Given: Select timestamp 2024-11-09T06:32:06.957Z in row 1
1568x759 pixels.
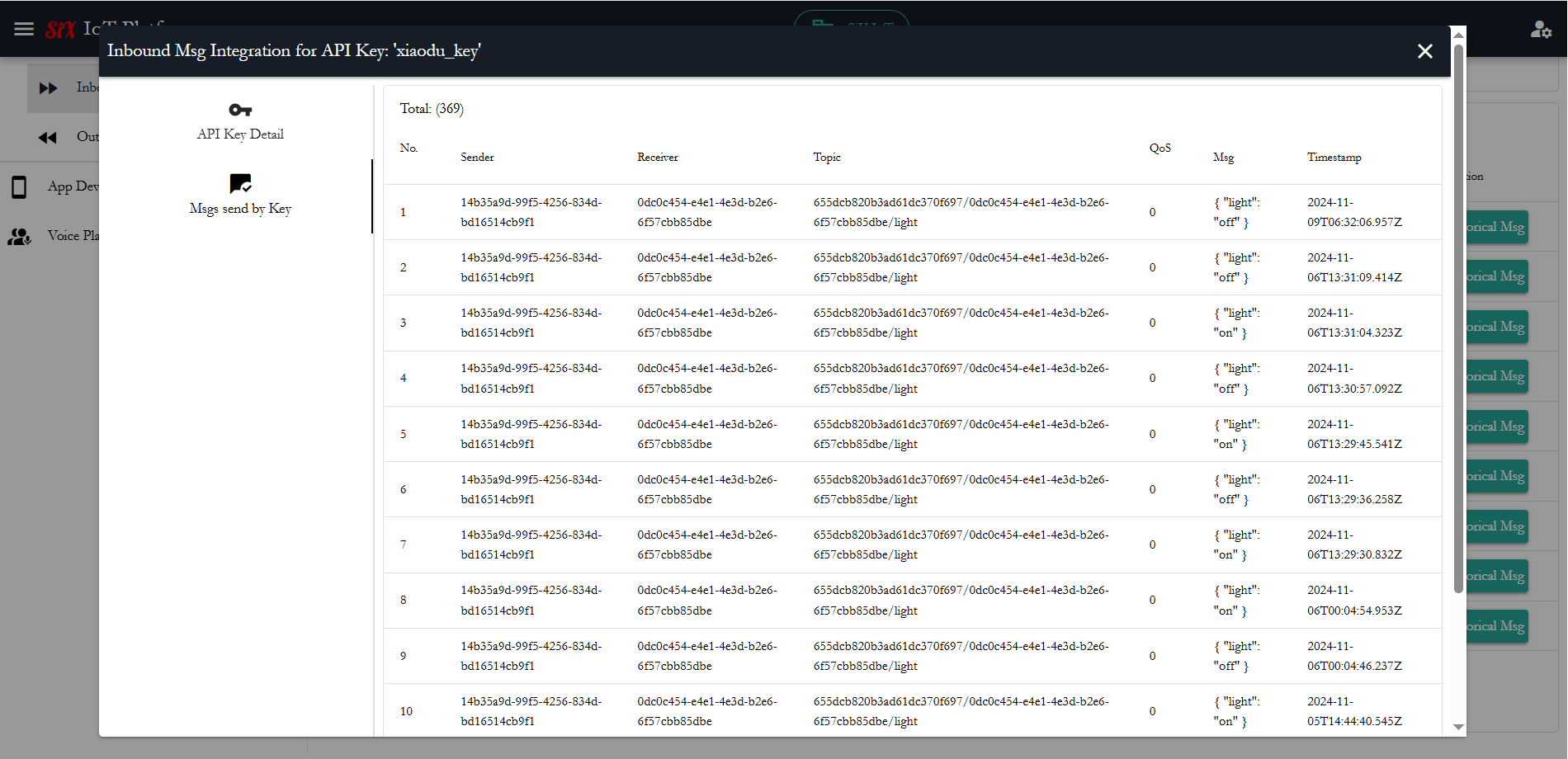Looking at the screenshot, I should [1354, 213].
